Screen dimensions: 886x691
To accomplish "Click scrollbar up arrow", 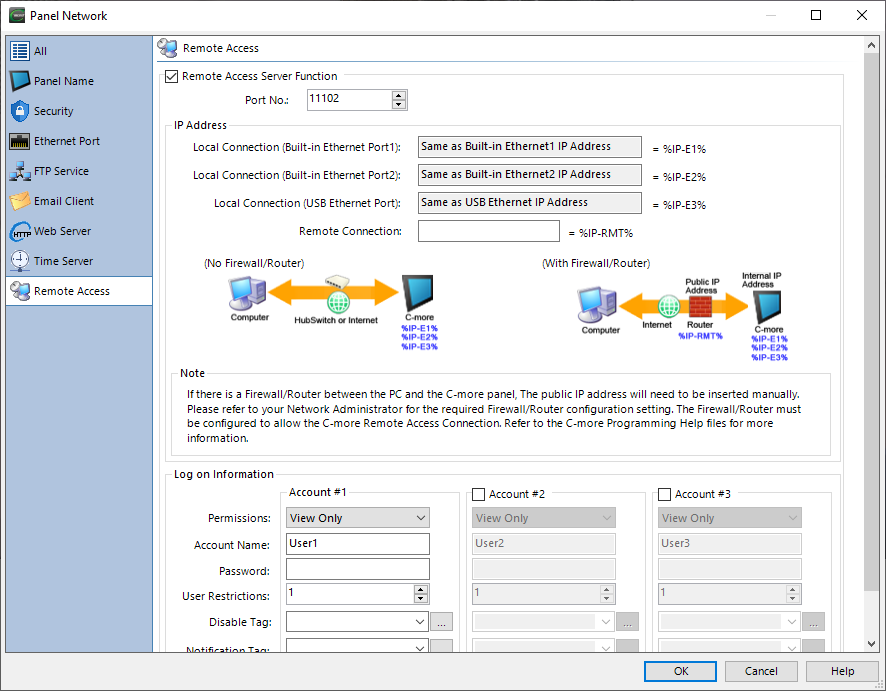I will pyautogui.click(x=871, y=45).
